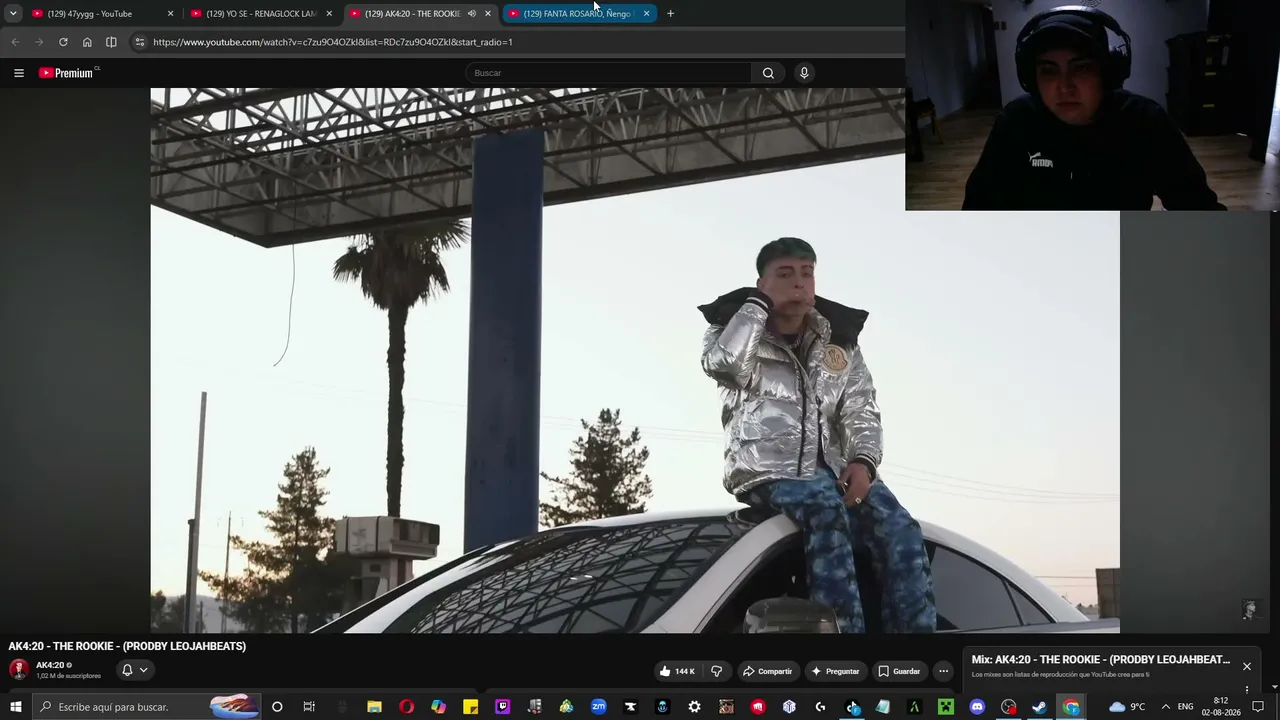
Task: Open Settings gear from taskbar
Action: (694, 707)
